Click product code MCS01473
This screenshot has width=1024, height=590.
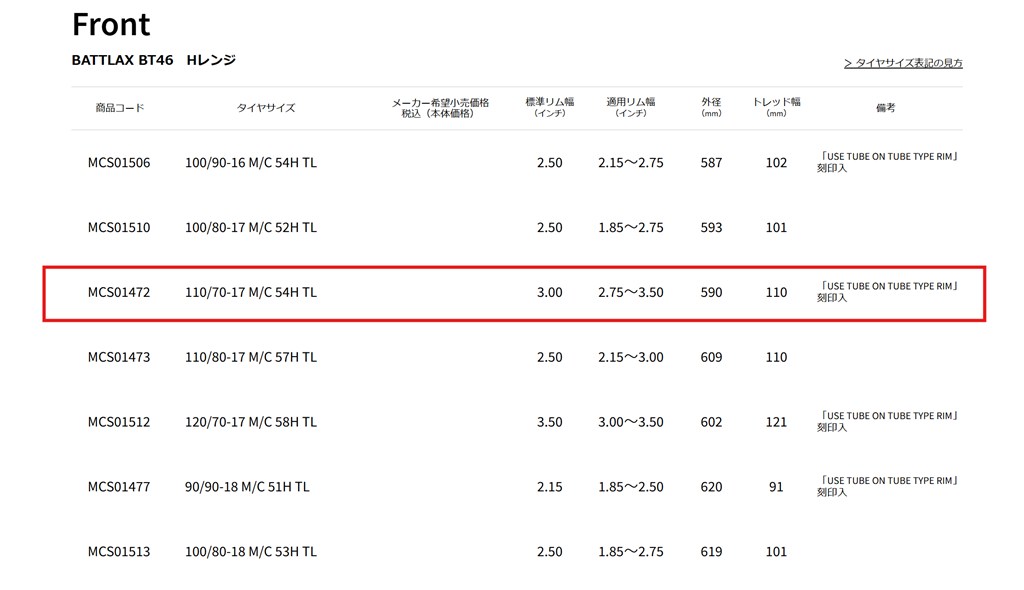pyautogui.click(x=119, y=357)
